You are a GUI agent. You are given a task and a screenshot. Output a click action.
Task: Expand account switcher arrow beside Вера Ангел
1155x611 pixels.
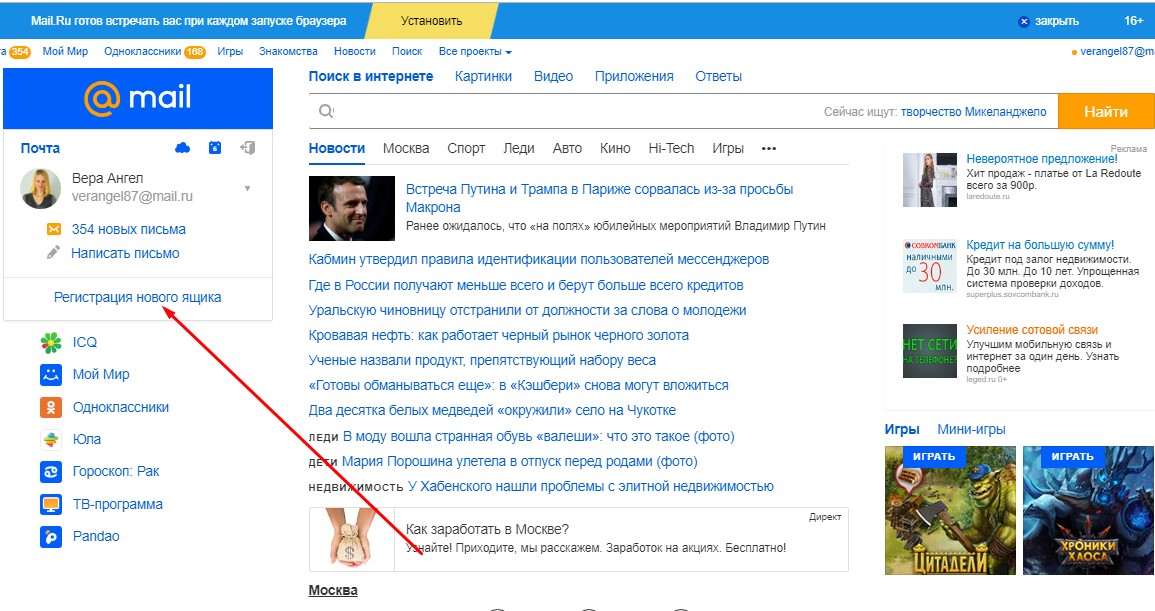[248, 189]
